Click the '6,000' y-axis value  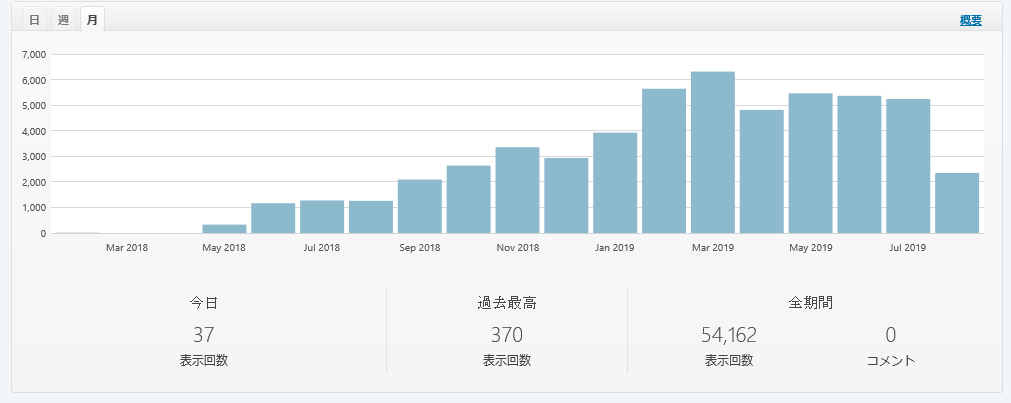point(34,80)
